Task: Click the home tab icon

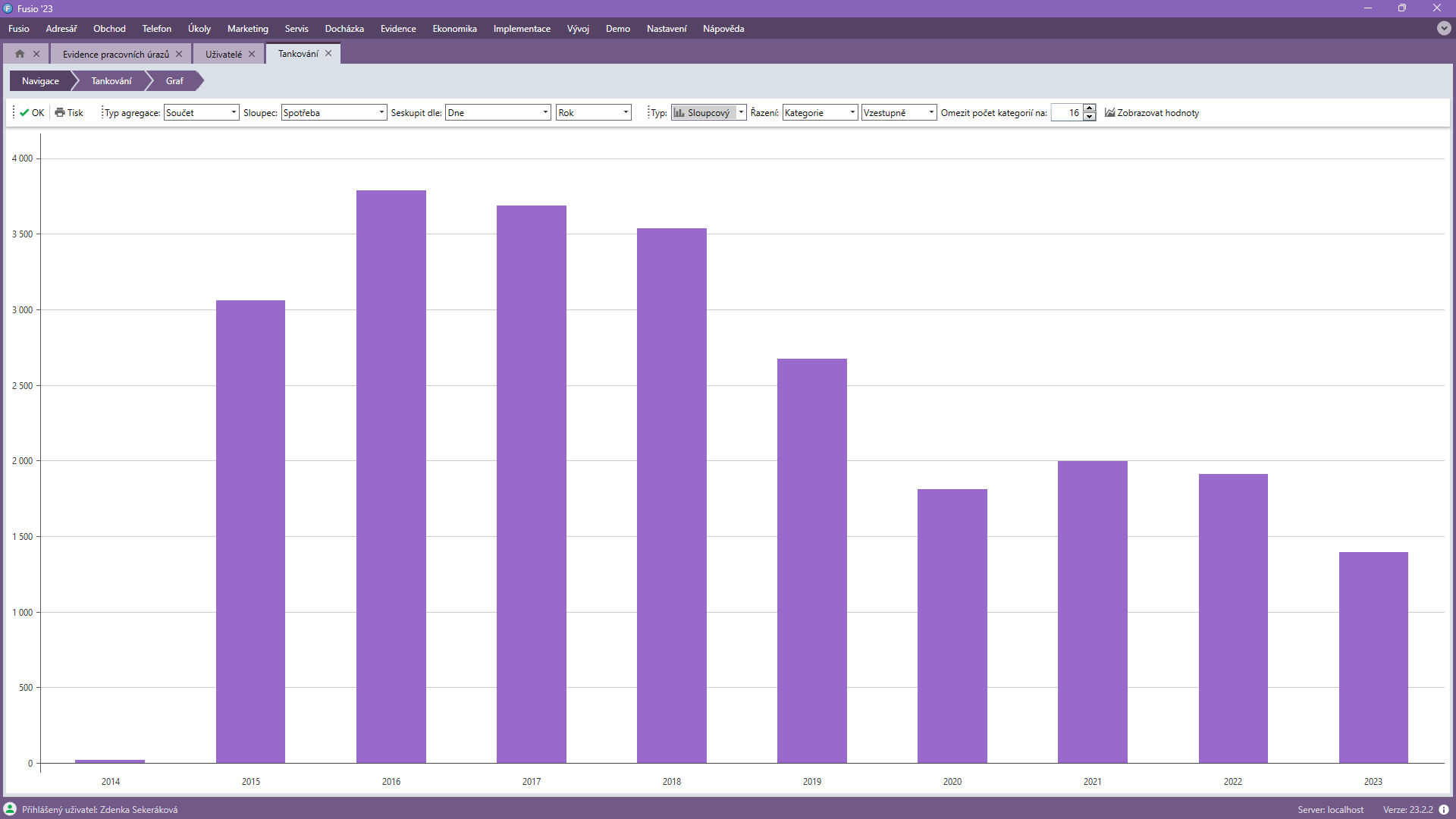Action: [20, 54]
